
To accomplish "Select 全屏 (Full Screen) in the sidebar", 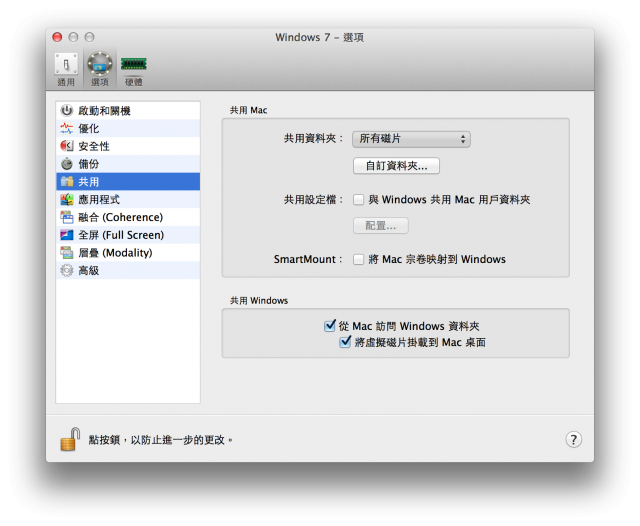I will pyautogui.click(x=128, y=235).
